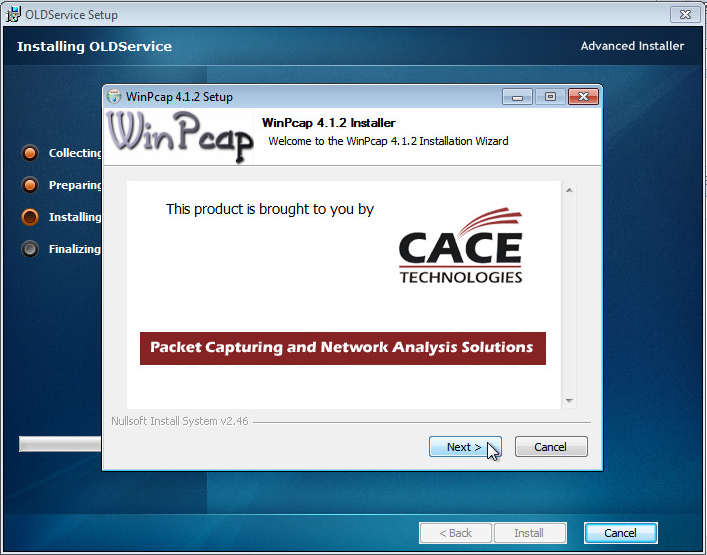Click the Finalizing step label

pos(75,249)
